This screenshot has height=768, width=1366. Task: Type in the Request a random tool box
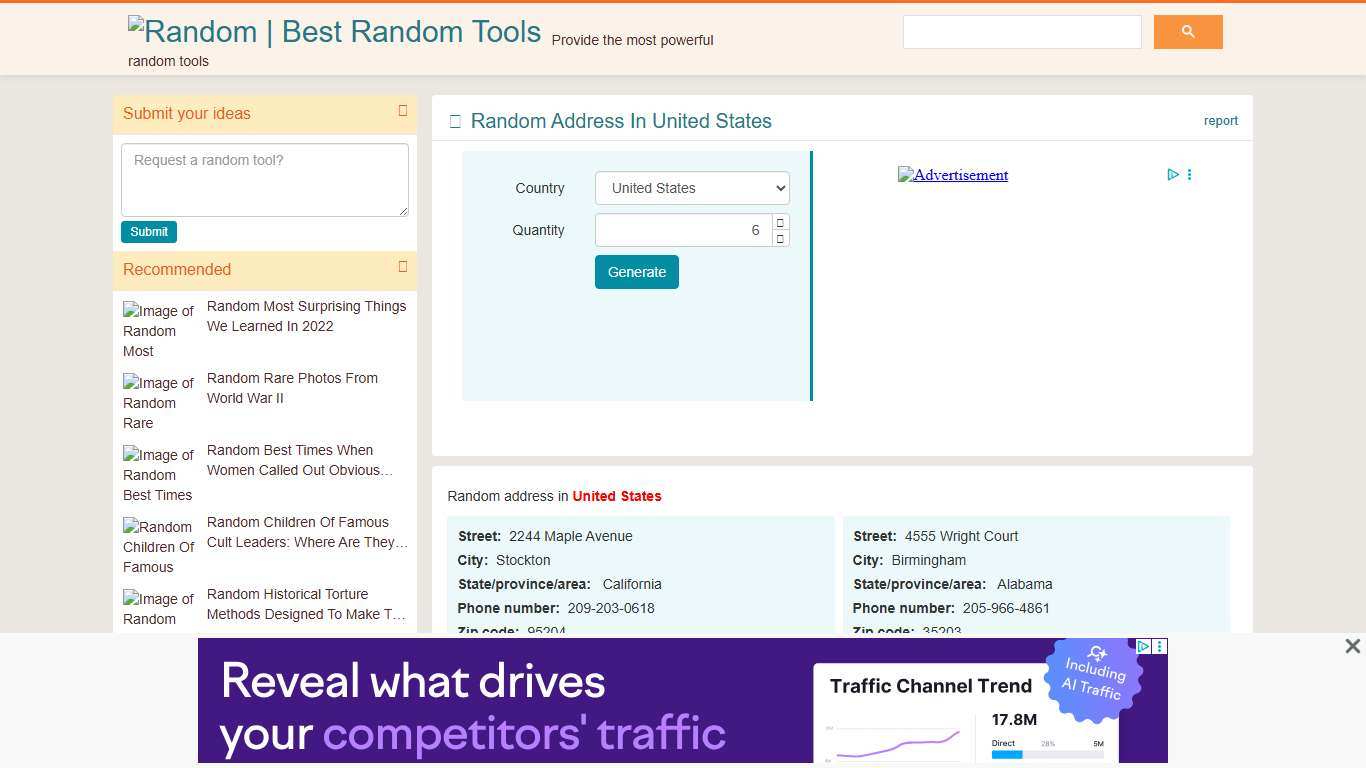click(x=264, y=179)
